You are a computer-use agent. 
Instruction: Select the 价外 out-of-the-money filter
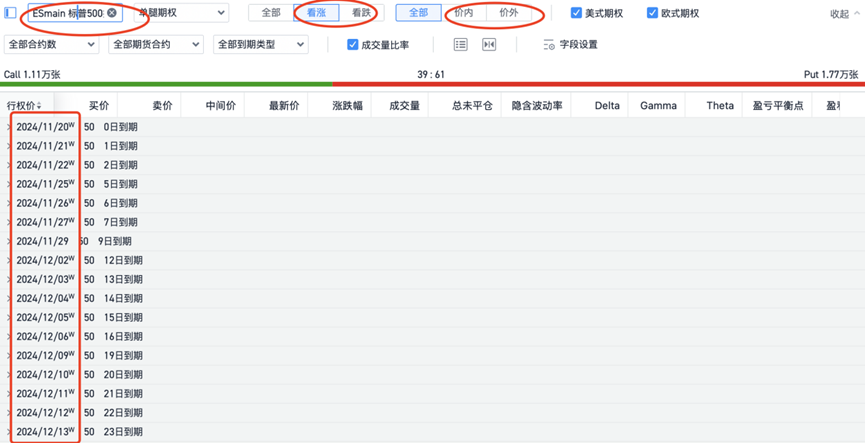point(509,13)
